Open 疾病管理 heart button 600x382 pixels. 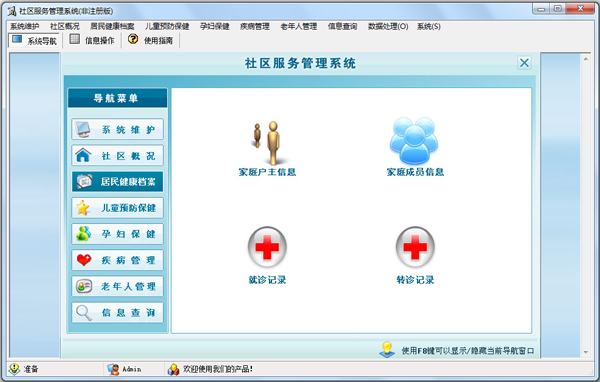pyautogui.click(x=117, y=260)
